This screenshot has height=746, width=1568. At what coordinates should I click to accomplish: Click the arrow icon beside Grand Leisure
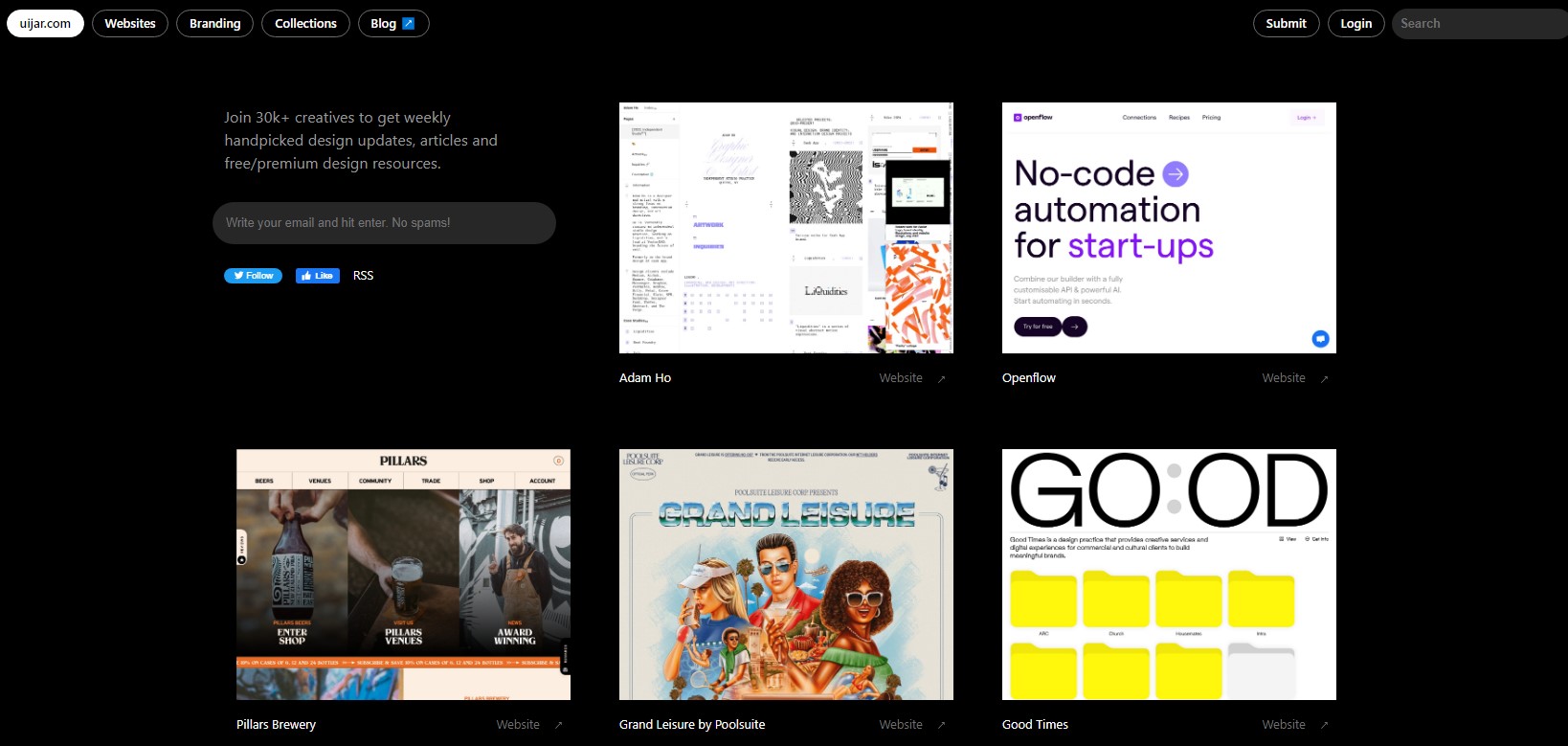pyautogui.click(x=941, y=725)
